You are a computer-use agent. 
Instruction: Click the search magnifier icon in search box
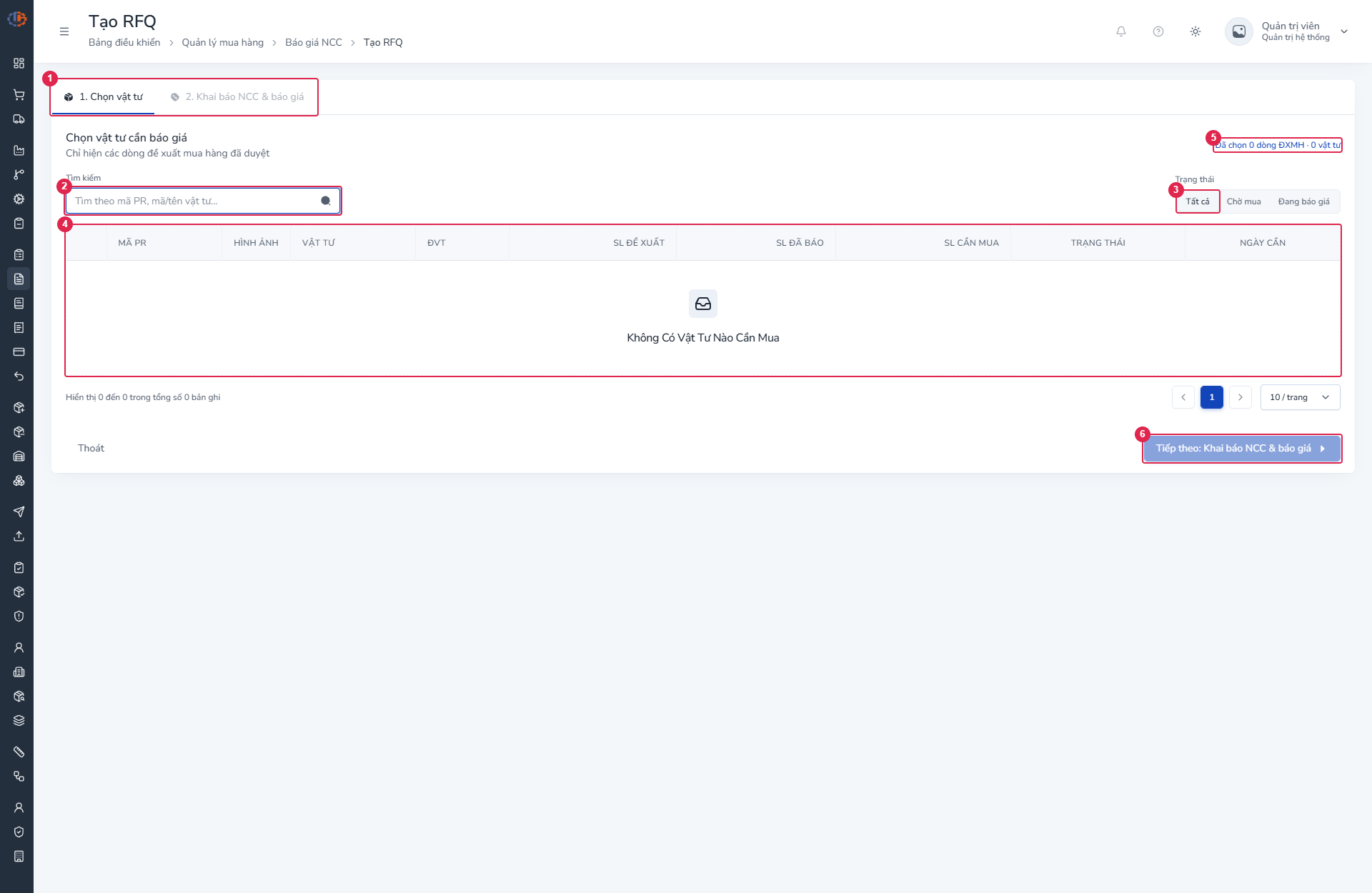[x=326, y=201]
